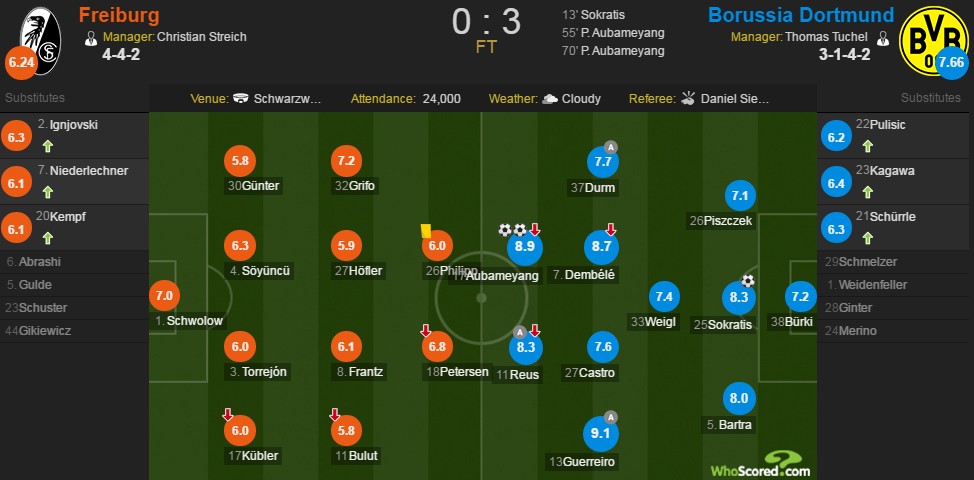Click the yellow card icon above Philipp
974x480 pixels.
426,230
